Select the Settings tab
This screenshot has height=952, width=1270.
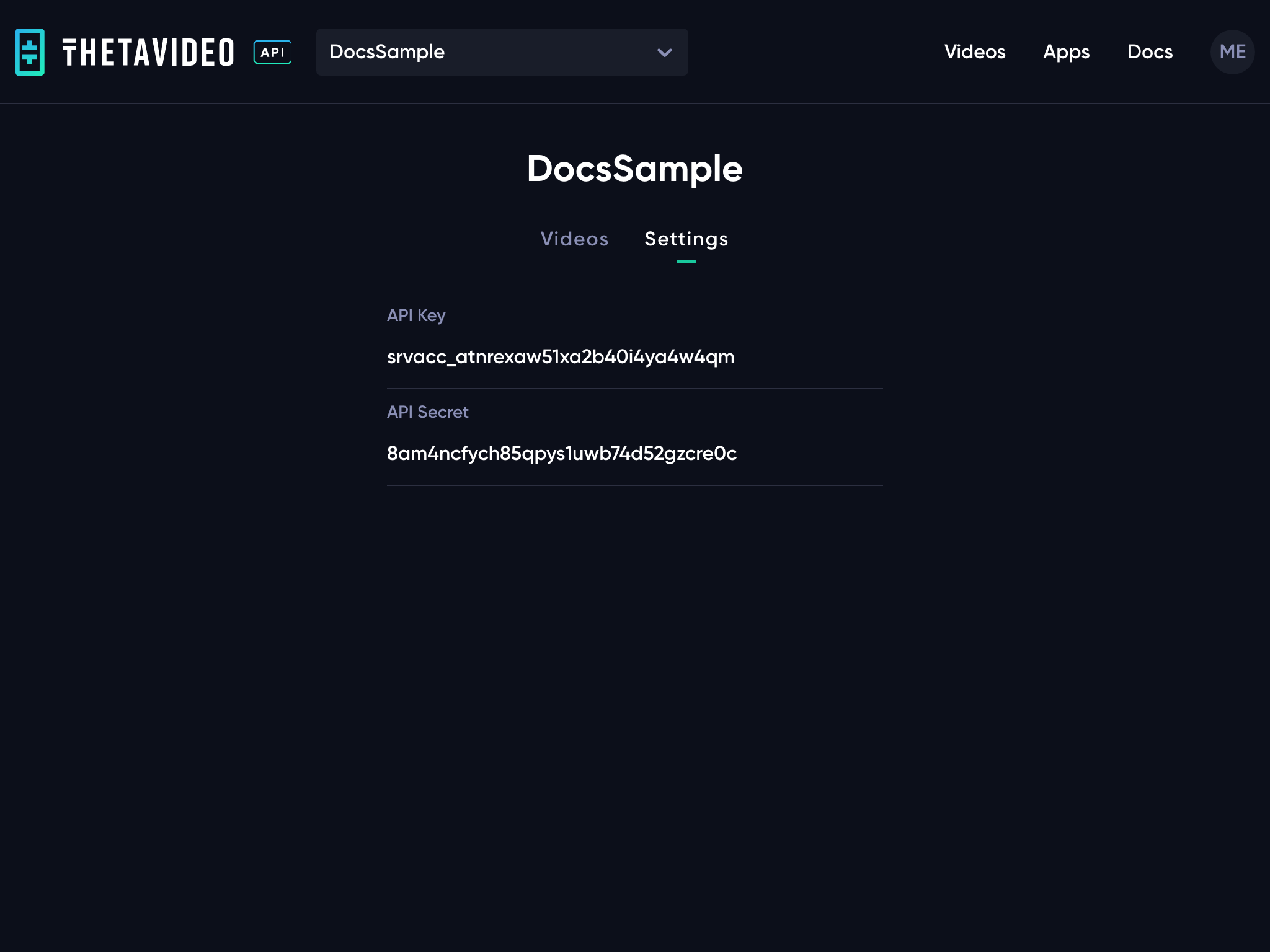point(686,239)
